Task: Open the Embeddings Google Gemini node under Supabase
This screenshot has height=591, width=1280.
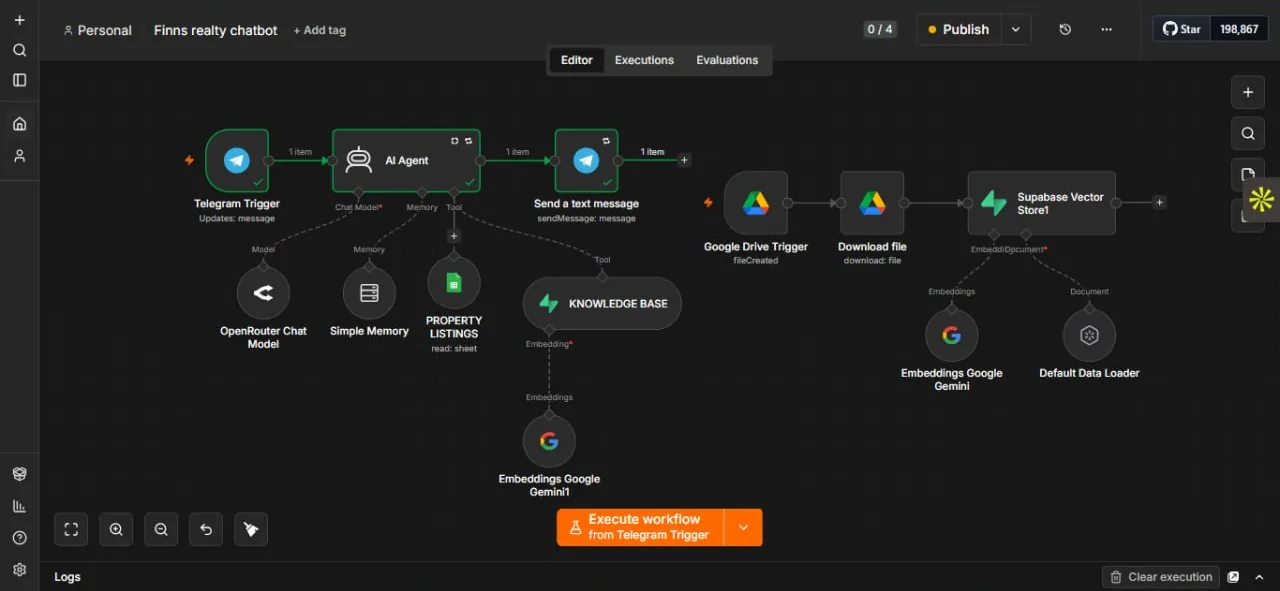Action: pyautogui.click(x=951, y=335)
